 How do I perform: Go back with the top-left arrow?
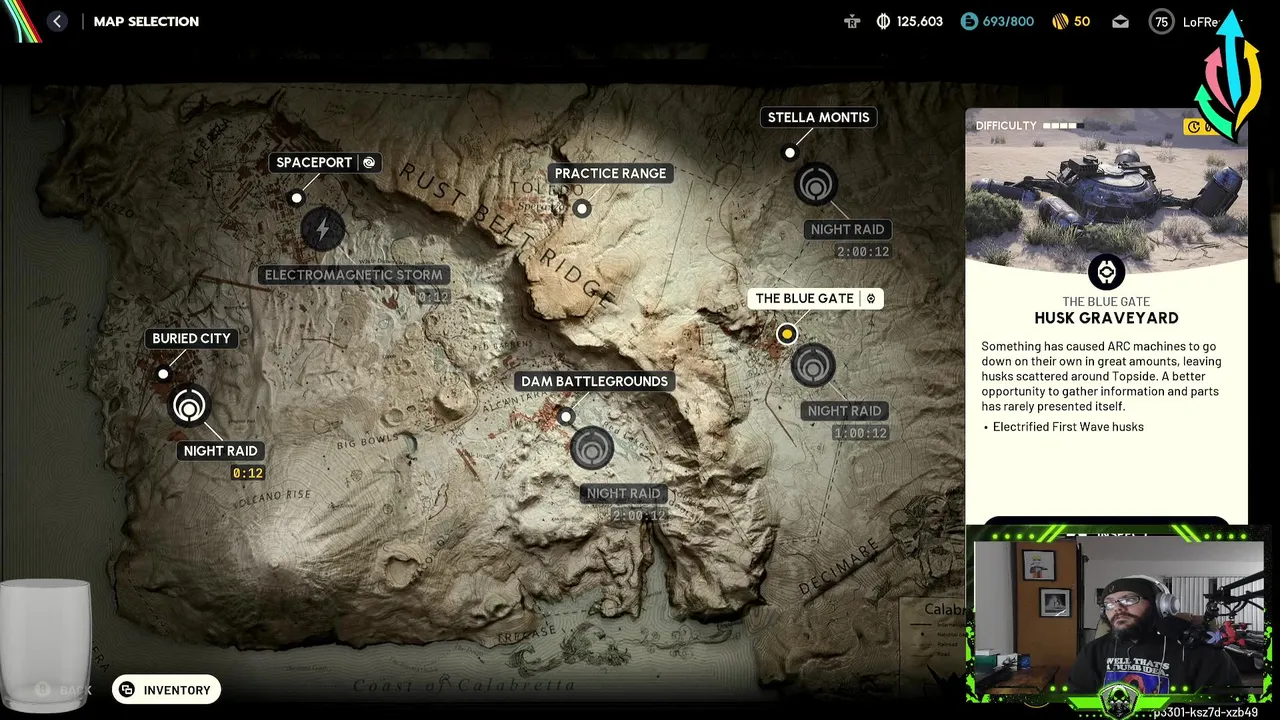pyautogui.click(x=57, y=21)
